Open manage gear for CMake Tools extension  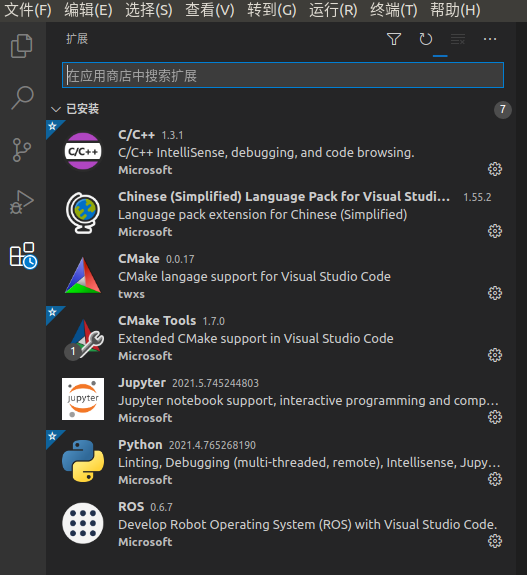click(x=495, y=355)
